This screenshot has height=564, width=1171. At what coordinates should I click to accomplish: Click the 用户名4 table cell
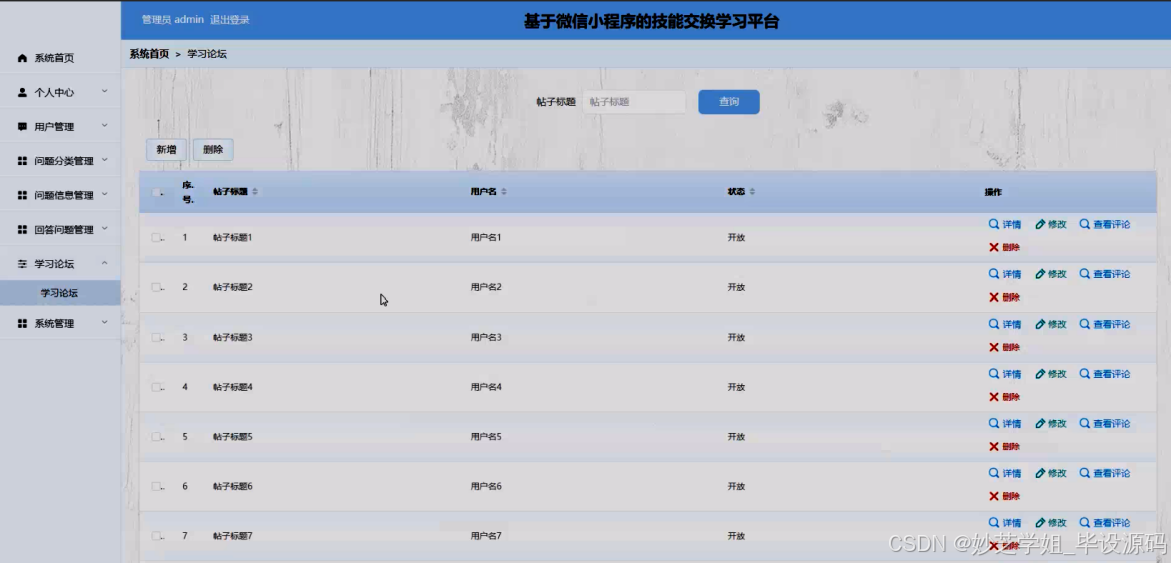pyautogui.click(x=486, y=387)
